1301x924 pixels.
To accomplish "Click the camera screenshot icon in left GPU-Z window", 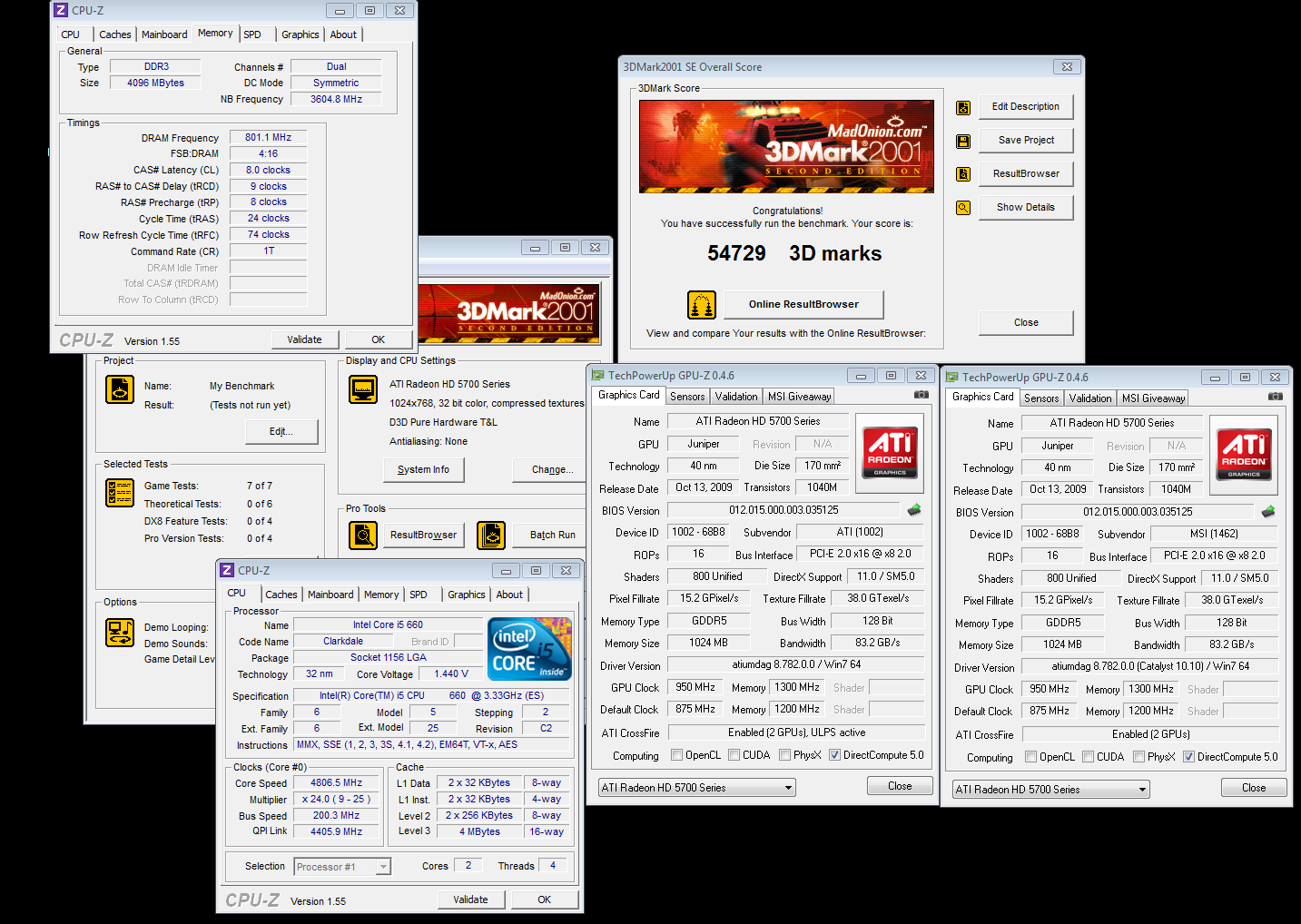I will [922, 395].
